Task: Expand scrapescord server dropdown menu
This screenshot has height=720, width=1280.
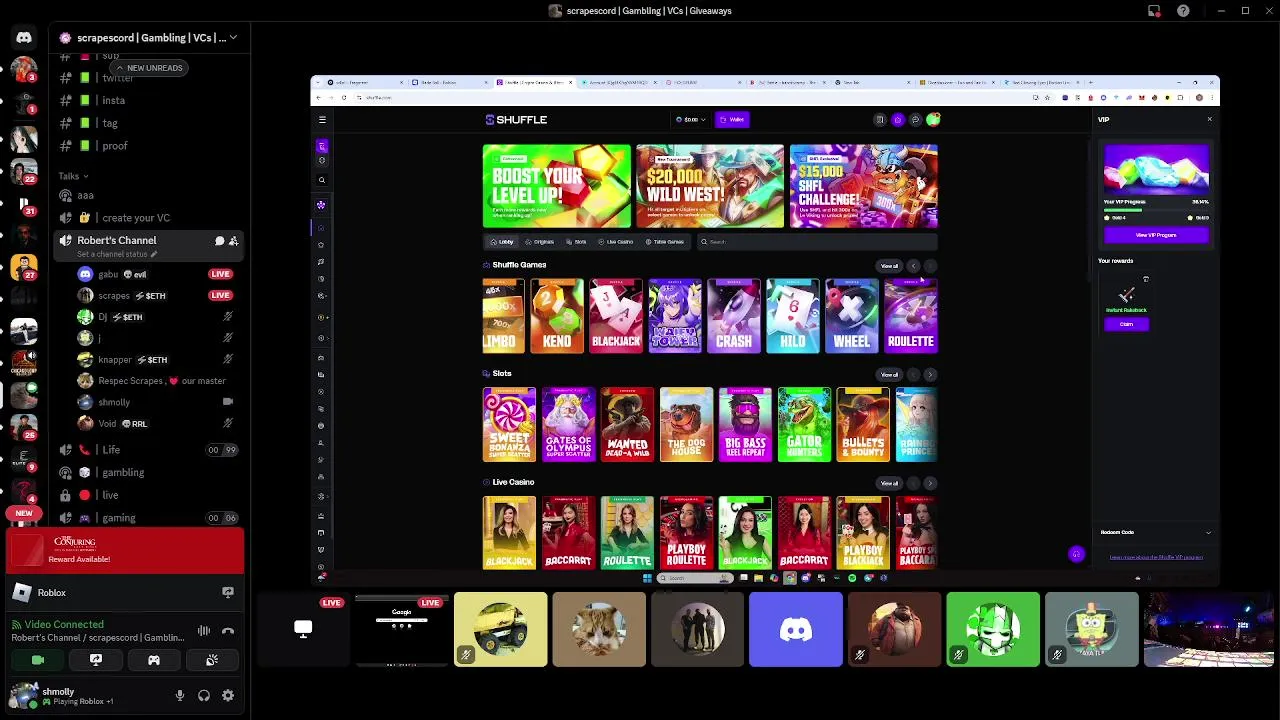Action: coord(233,38)
